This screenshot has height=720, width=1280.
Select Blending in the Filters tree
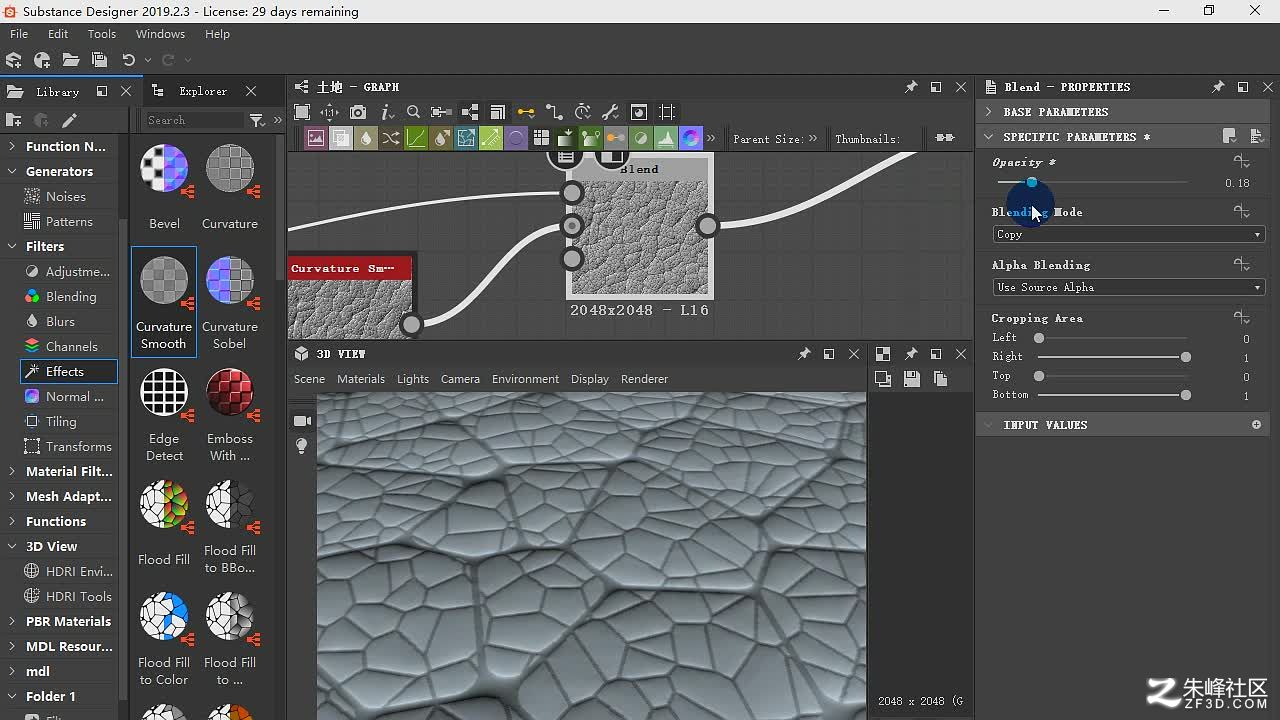(71, 296)
